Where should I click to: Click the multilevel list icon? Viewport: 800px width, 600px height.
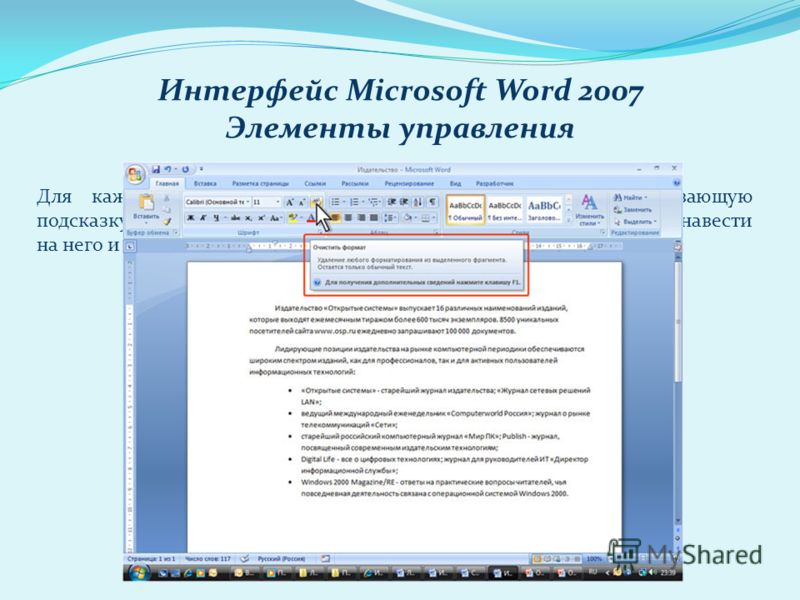[x=373, y=202]
